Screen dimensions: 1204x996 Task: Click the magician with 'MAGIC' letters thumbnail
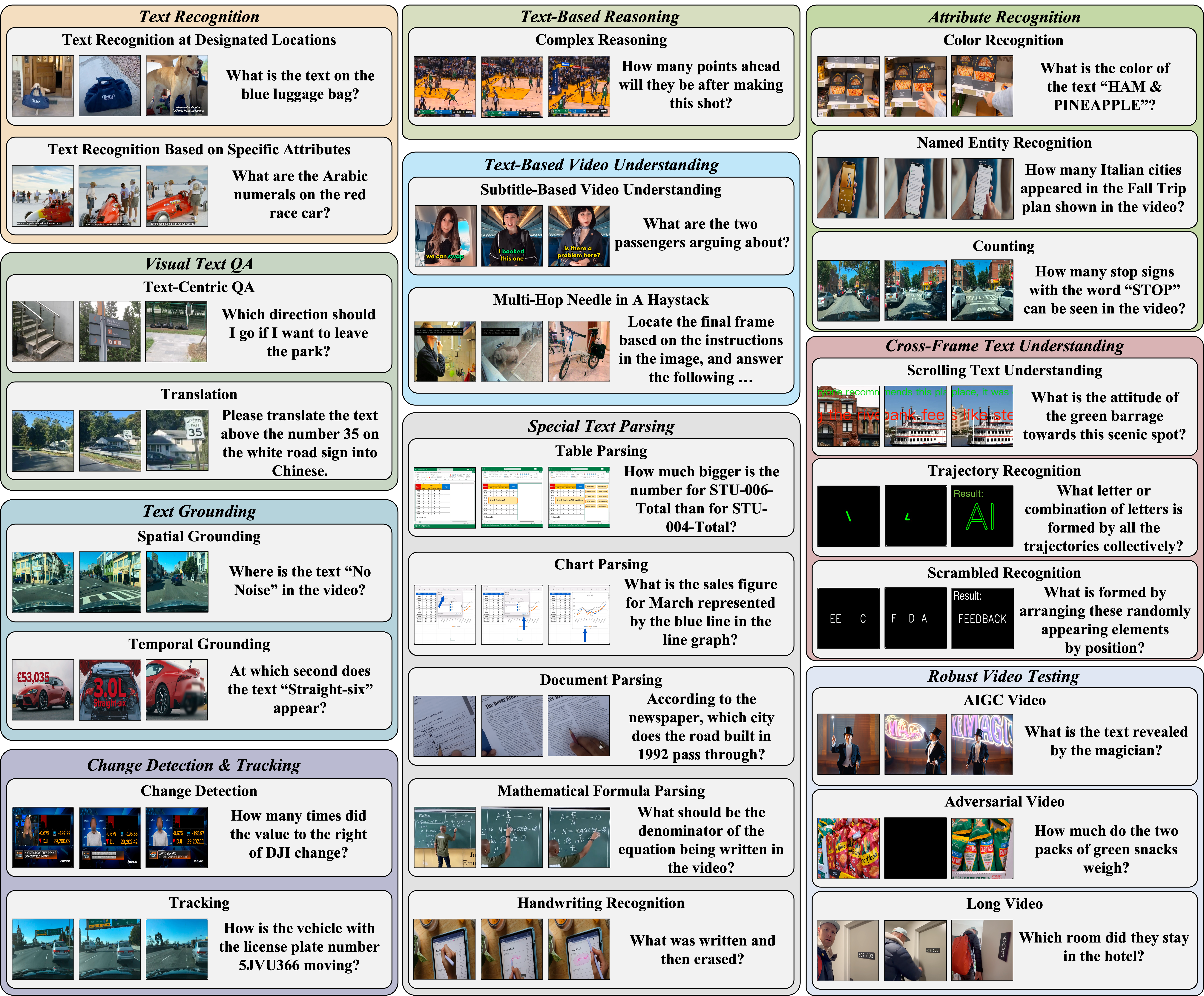tap(982, 744)
